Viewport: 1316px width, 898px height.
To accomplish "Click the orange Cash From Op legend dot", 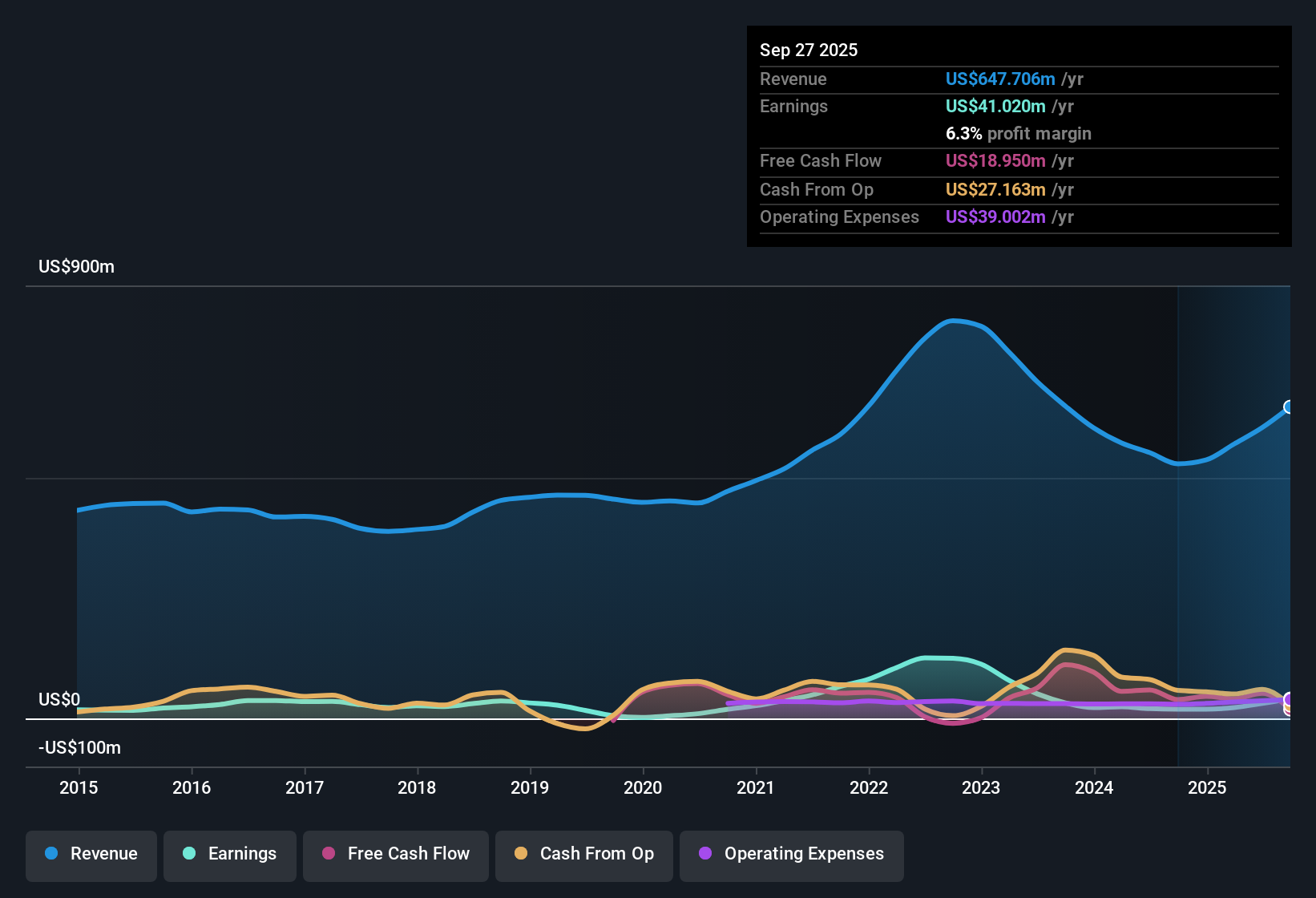I will 520,854.
